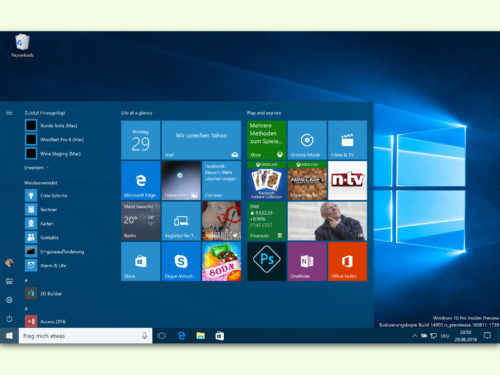
Task: Open the Xbox tile
Action: 266,140
